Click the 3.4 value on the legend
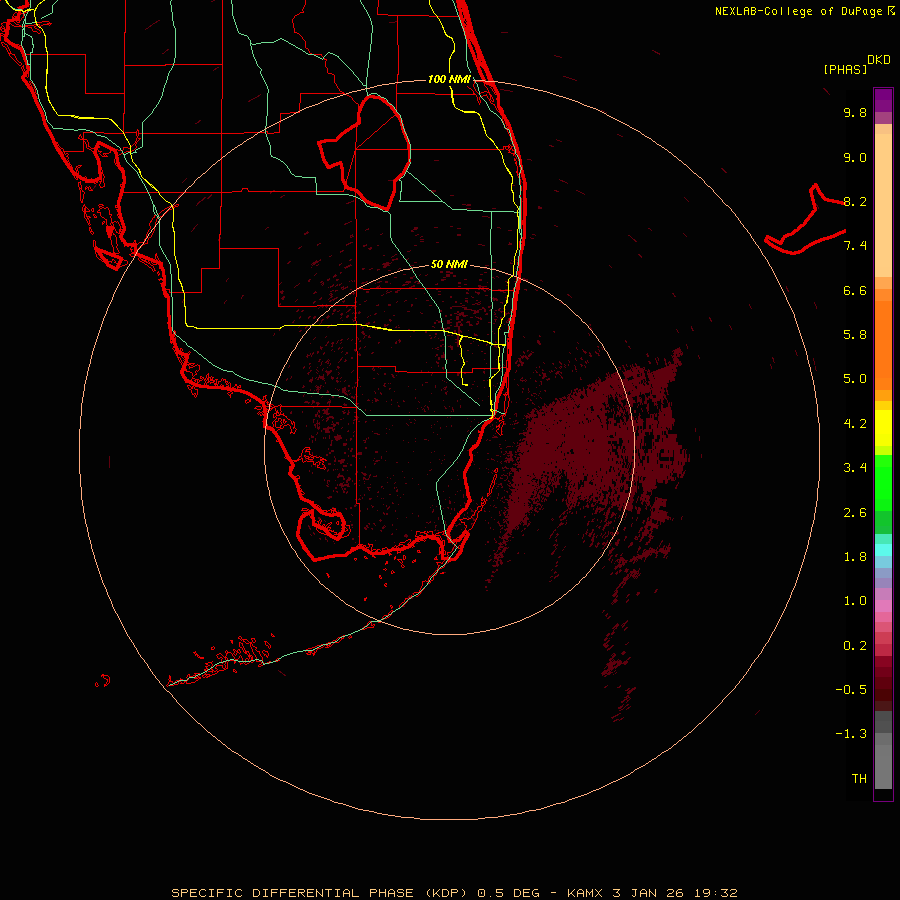The height and width of the screenshot is (900, 900). tap(855, 468)
